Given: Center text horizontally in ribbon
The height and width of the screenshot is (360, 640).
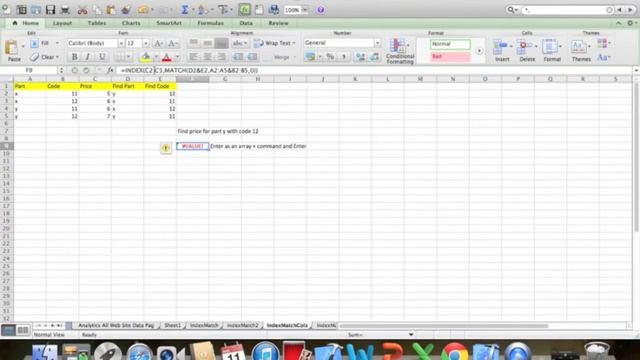Looking at the screenshot, I should coord(207,57).
